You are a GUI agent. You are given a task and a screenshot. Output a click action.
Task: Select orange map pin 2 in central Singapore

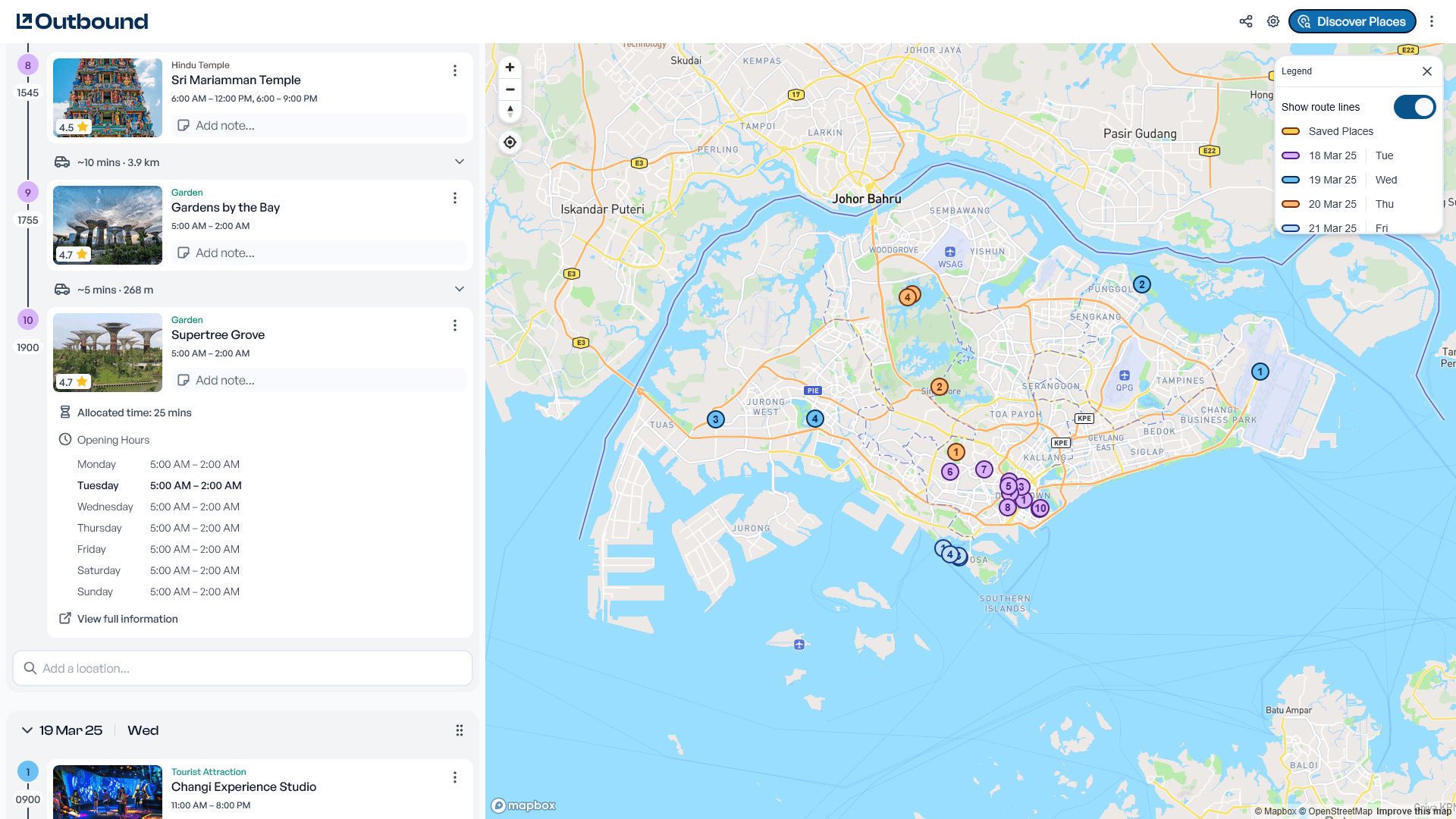coord(940,387)
